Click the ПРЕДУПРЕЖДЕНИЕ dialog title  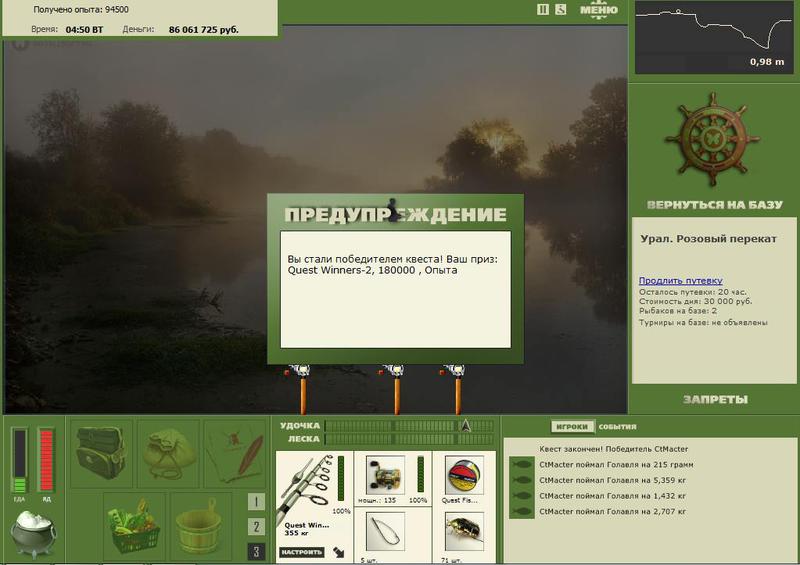coord(395,214)
